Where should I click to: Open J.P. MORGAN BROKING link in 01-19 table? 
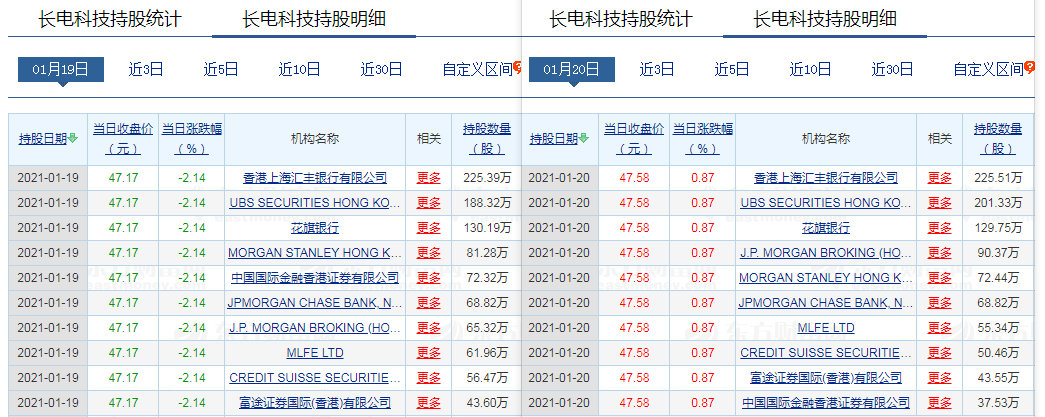pyautogui.click(x=315, y=328)
